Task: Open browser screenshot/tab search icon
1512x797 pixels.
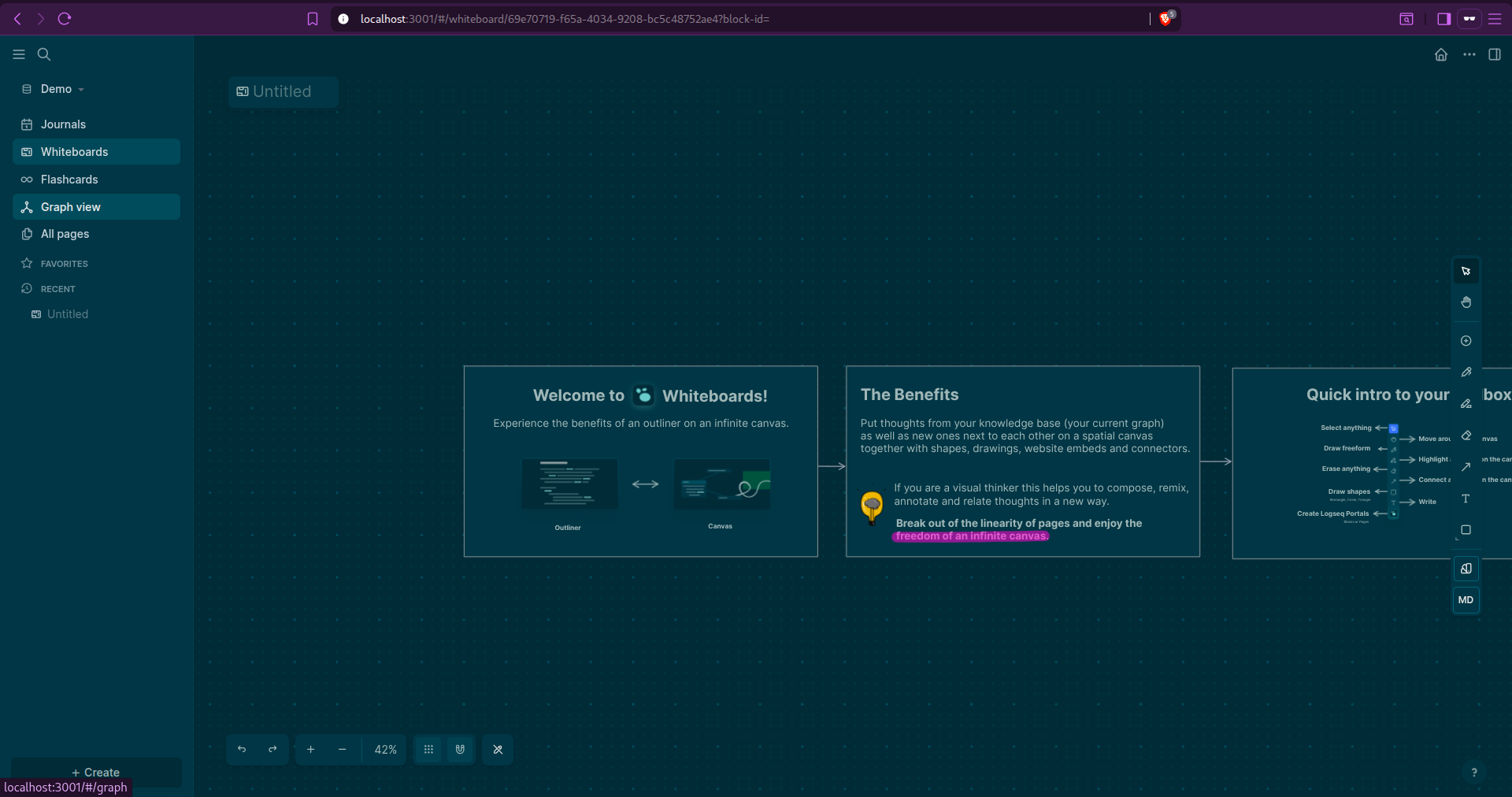Action: pos(1406,19)
